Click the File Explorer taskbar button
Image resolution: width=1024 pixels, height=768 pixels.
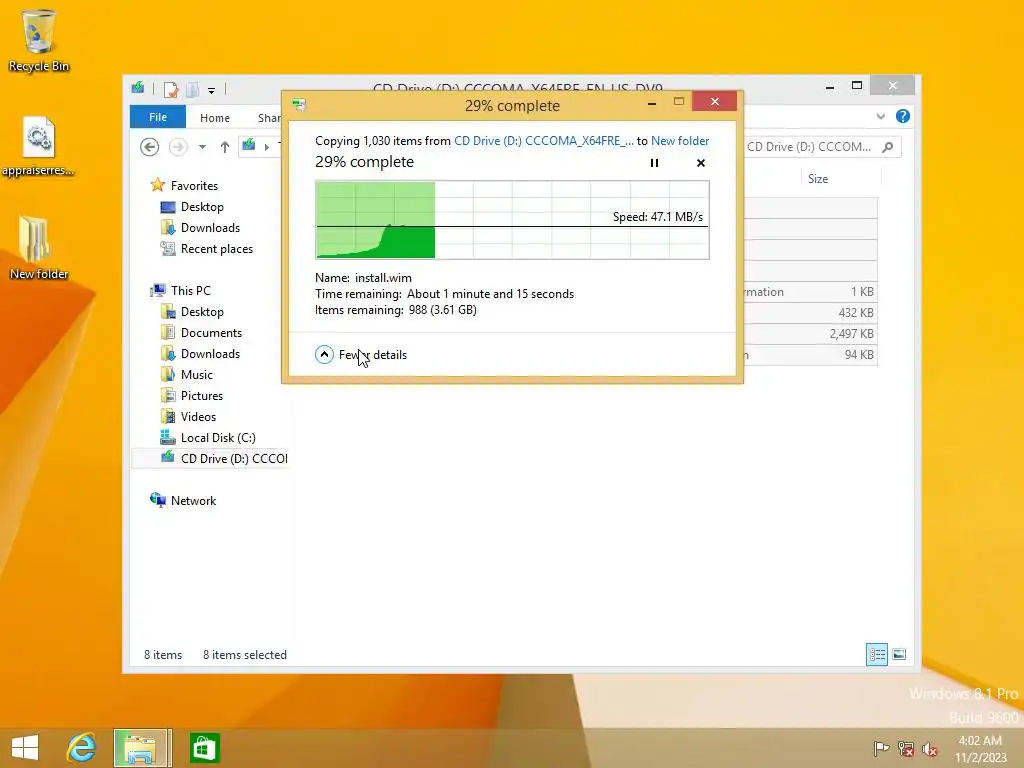[142, 748]
